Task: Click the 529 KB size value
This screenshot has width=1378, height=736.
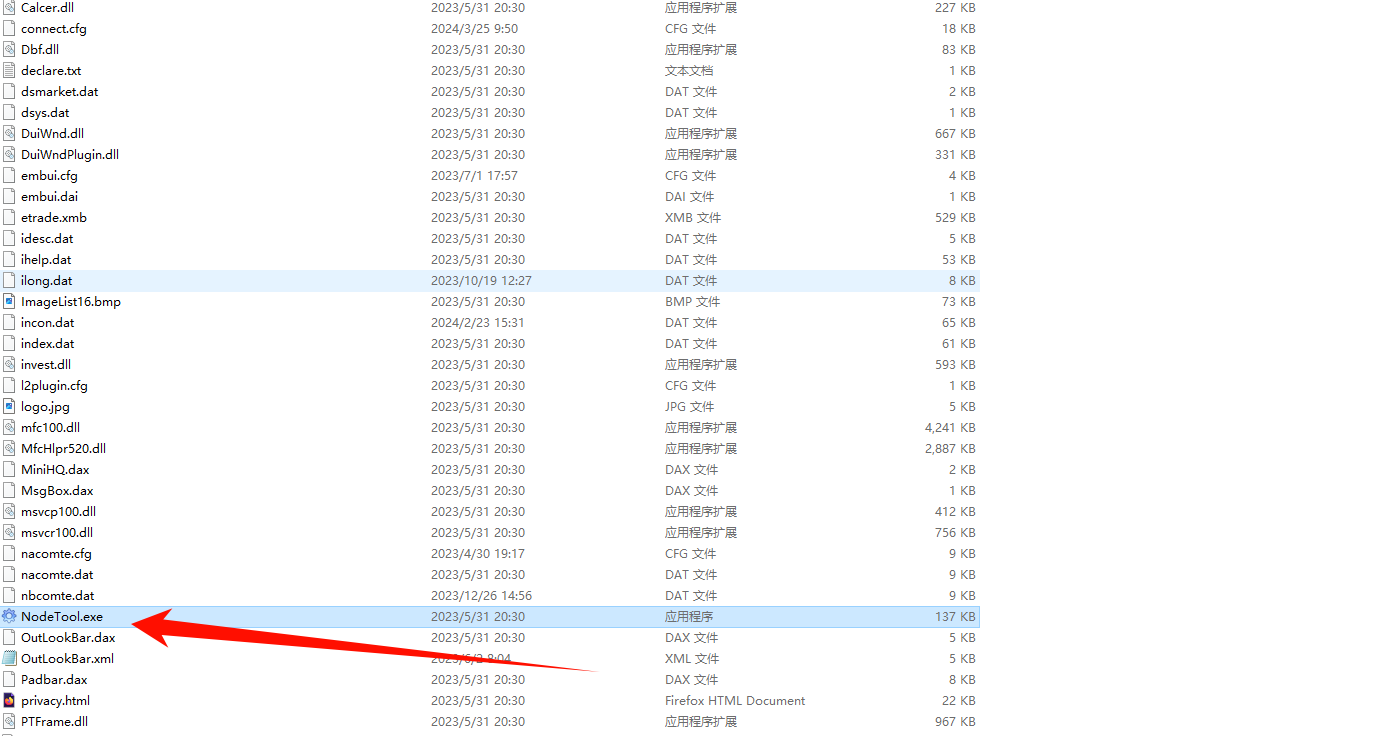Action: coord(956,218)
